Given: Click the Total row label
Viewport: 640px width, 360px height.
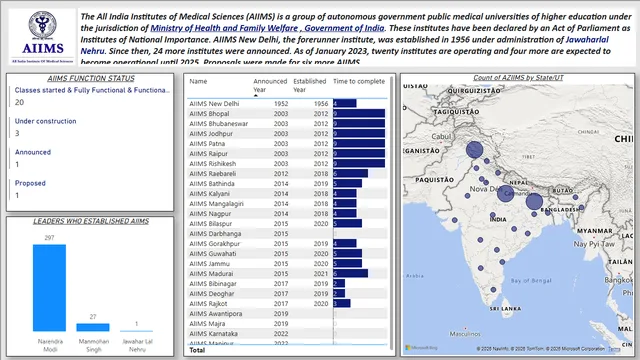Looking at the screenshot, I should click(x=197, y=350).
